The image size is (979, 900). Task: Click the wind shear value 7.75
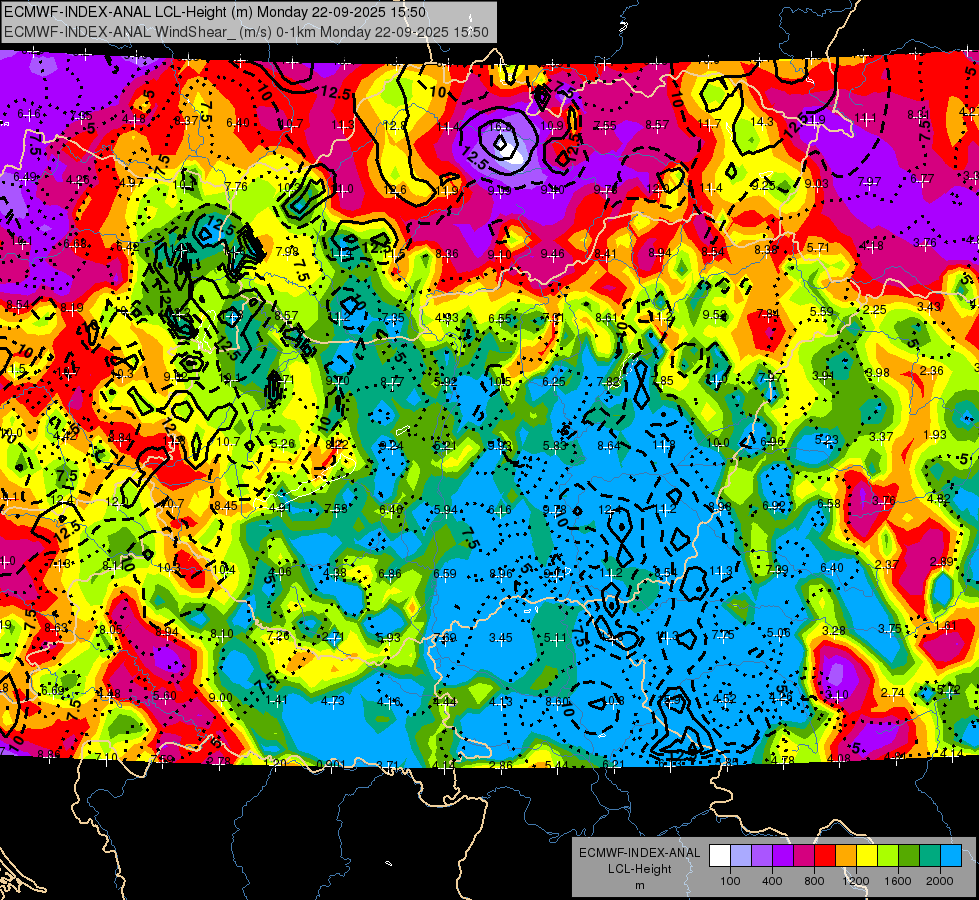coord(723,635)
